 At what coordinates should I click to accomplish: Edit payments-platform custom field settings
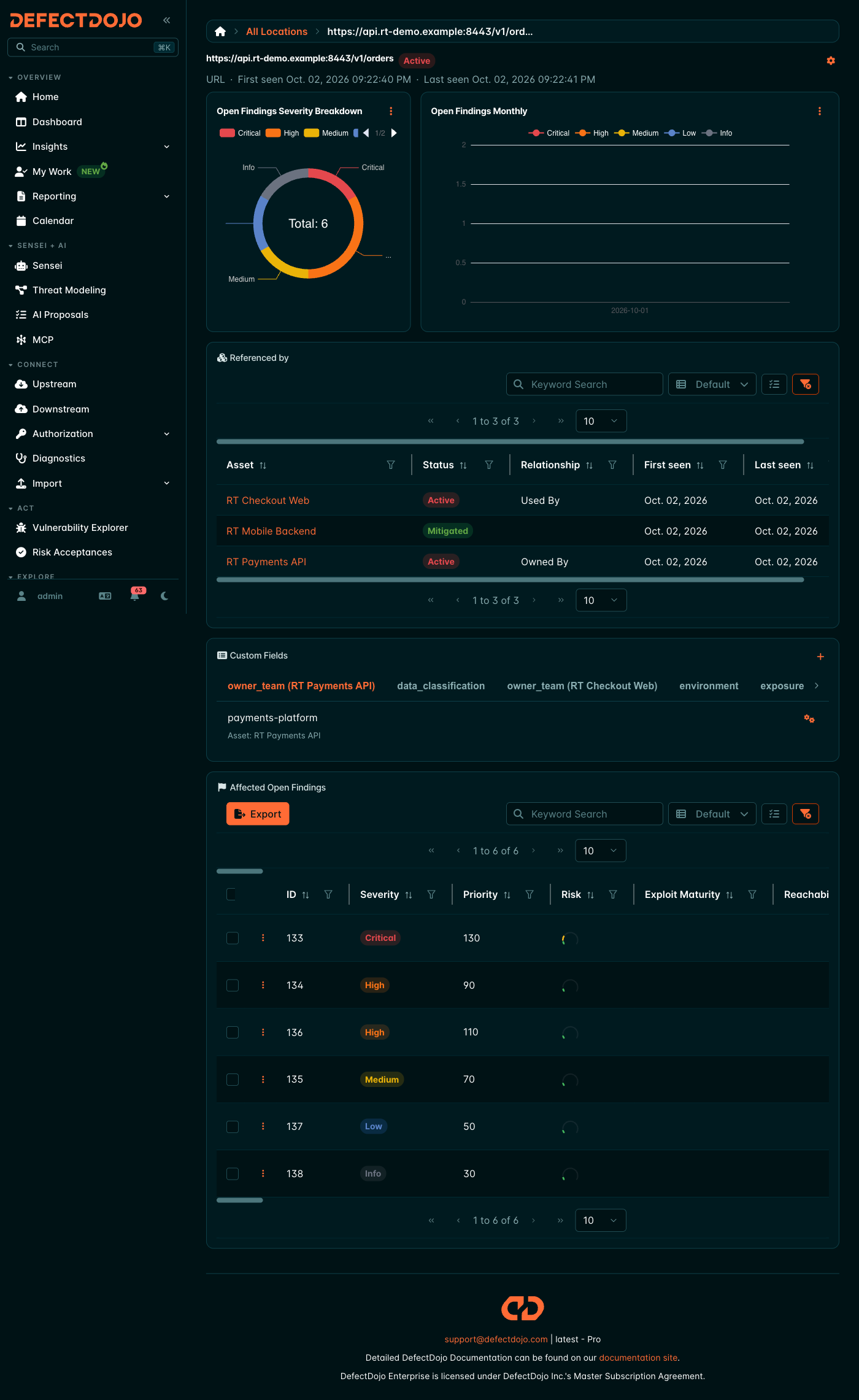tap(809, 718)
